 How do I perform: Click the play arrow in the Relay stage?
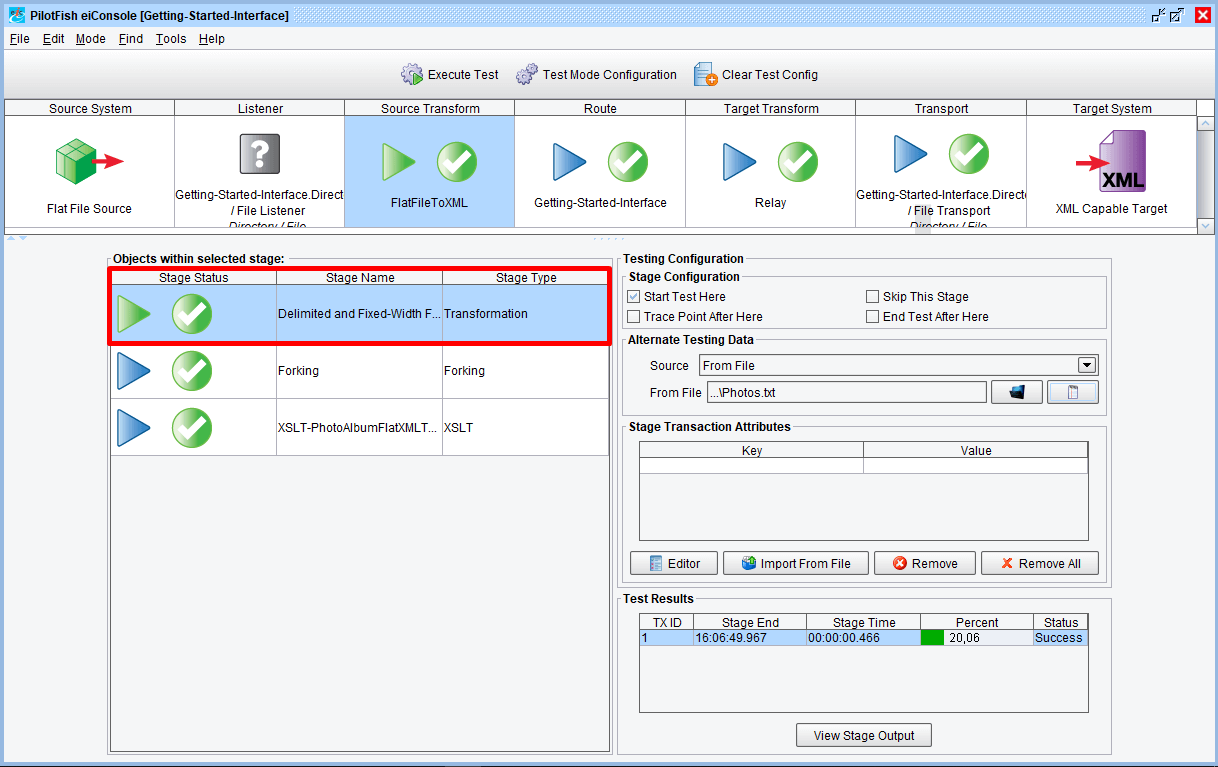click(x=740, y=162)
